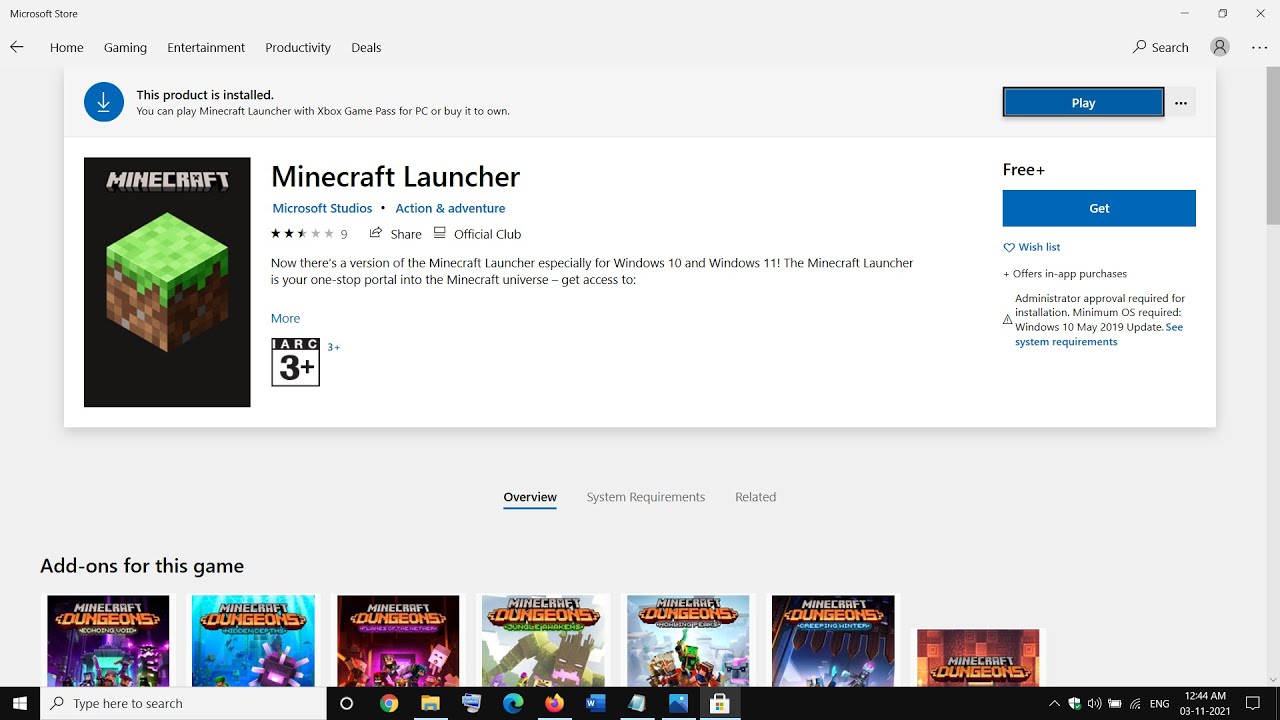Click the 3+ age rating link
Image resolution: width=1280 pixels, height=720 pixels.
(334, 347)
